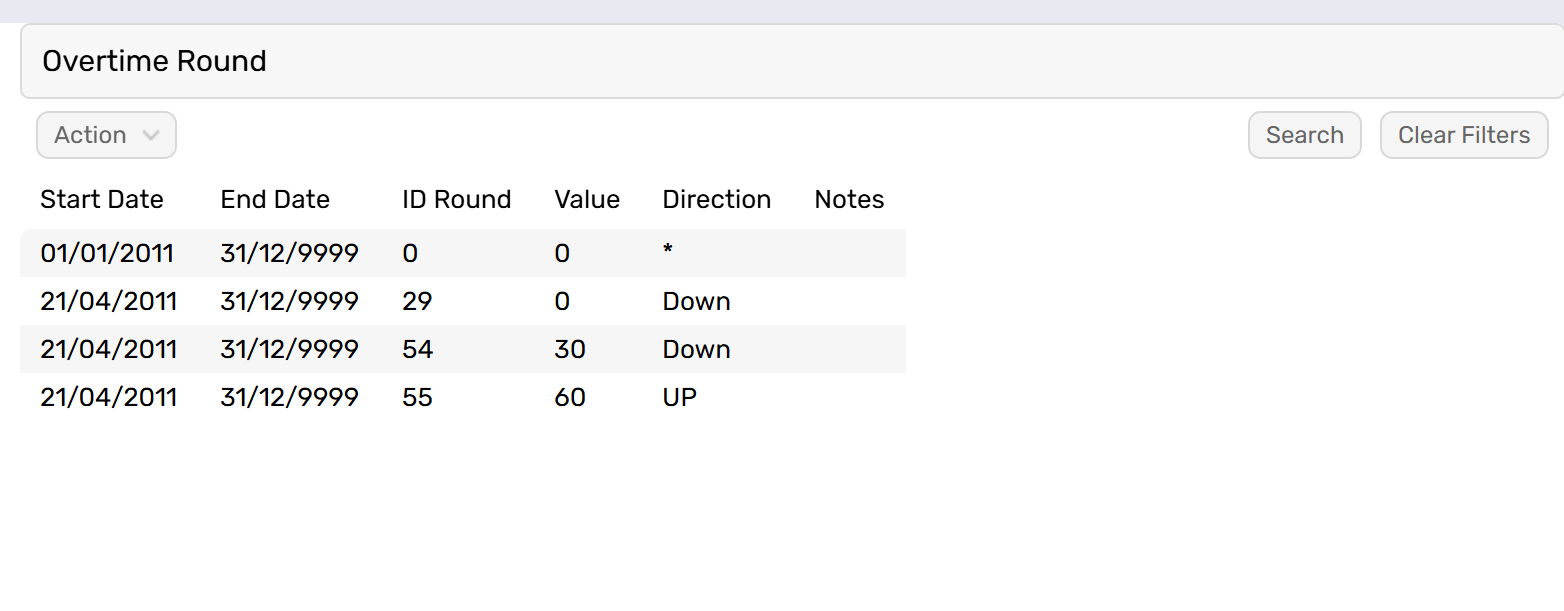Click ID Round 54 cell

point(417,350)
